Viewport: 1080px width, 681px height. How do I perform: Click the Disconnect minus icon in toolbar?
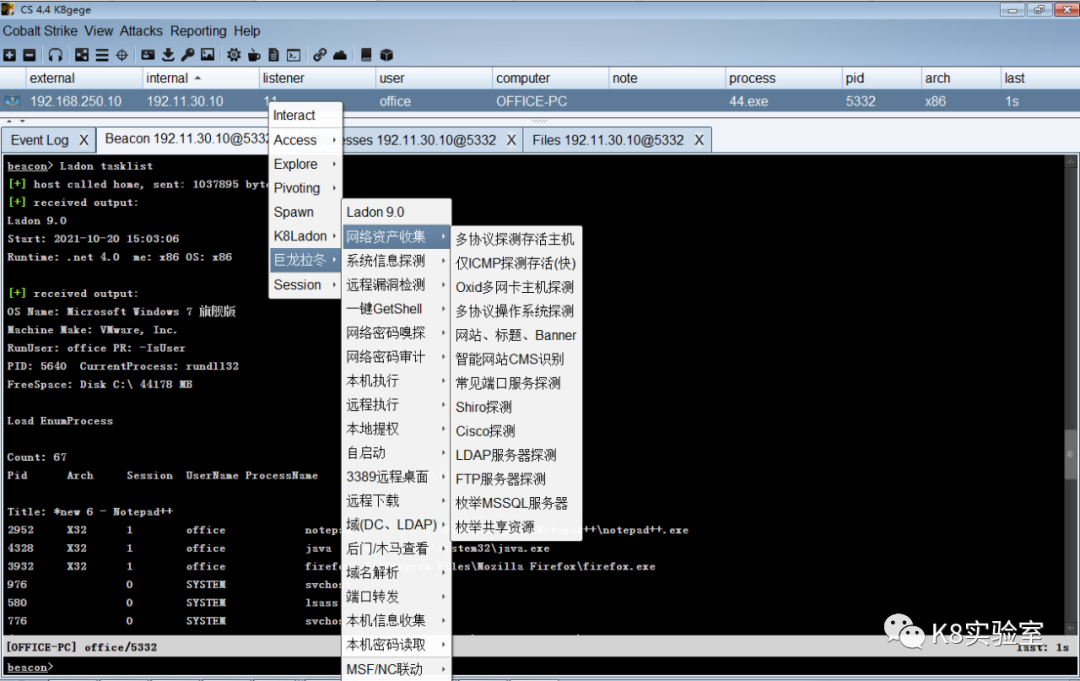29,55
